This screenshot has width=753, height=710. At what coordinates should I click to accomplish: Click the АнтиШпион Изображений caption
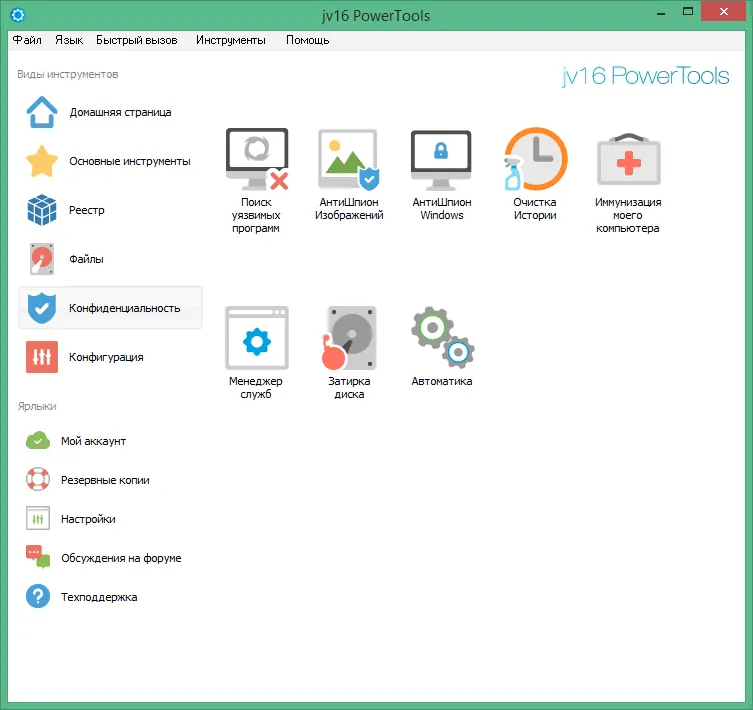(x=349, y=208)
